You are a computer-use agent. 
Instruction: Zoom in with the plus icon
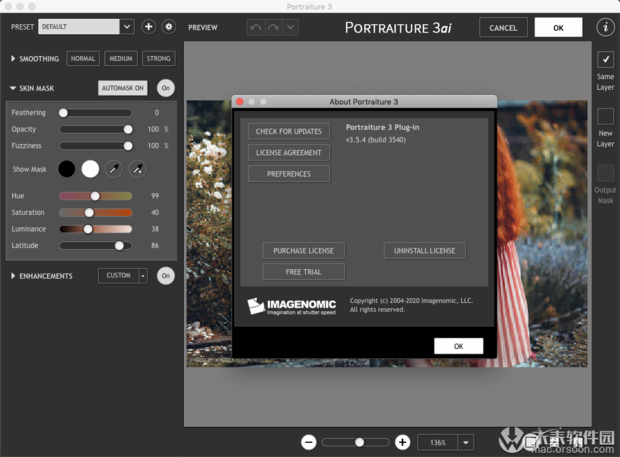click(x=403, y=442)
